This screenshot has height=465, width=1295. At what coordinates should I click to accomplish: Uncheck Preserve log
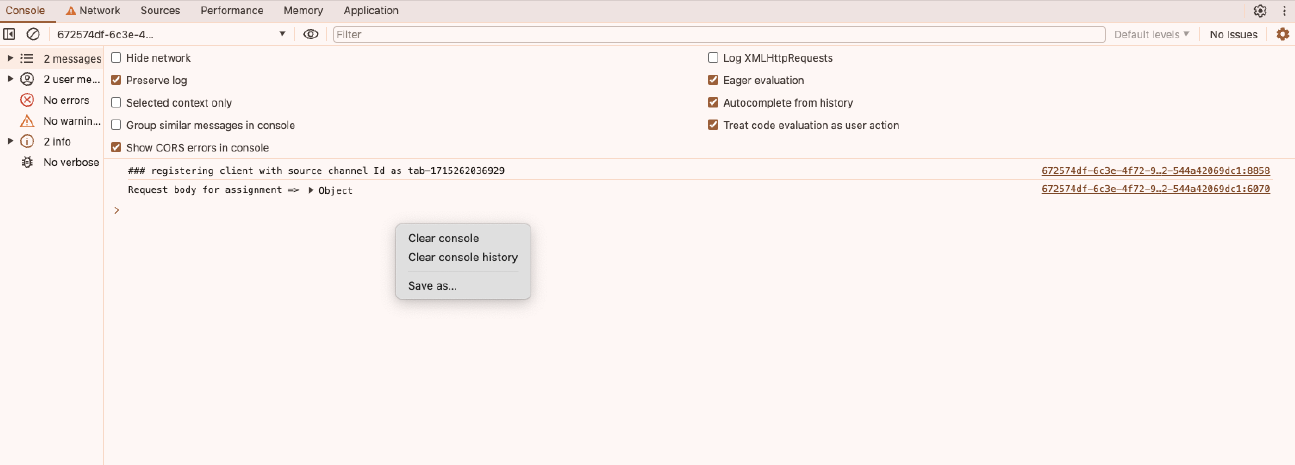tap(116, 80)
